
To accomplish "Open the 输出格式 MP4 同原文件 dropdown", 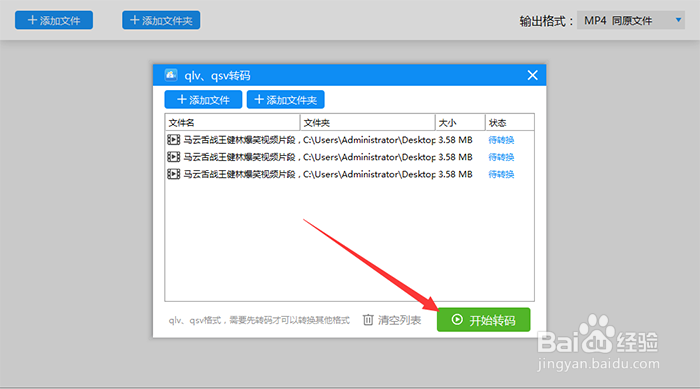I will tap(631, 21).
